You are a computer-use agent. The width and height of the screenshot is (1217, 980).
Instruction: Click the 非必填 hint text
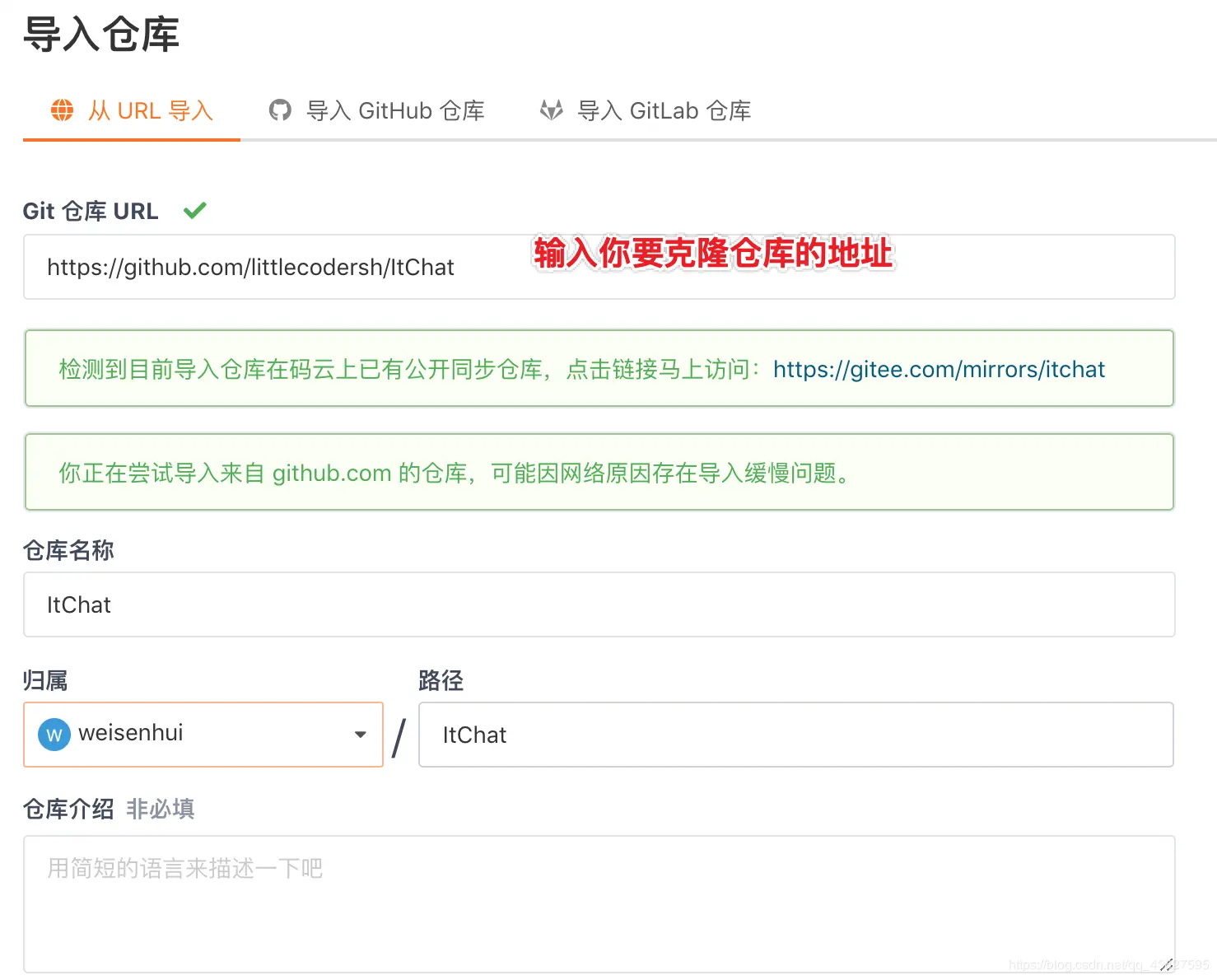[161, 809]
